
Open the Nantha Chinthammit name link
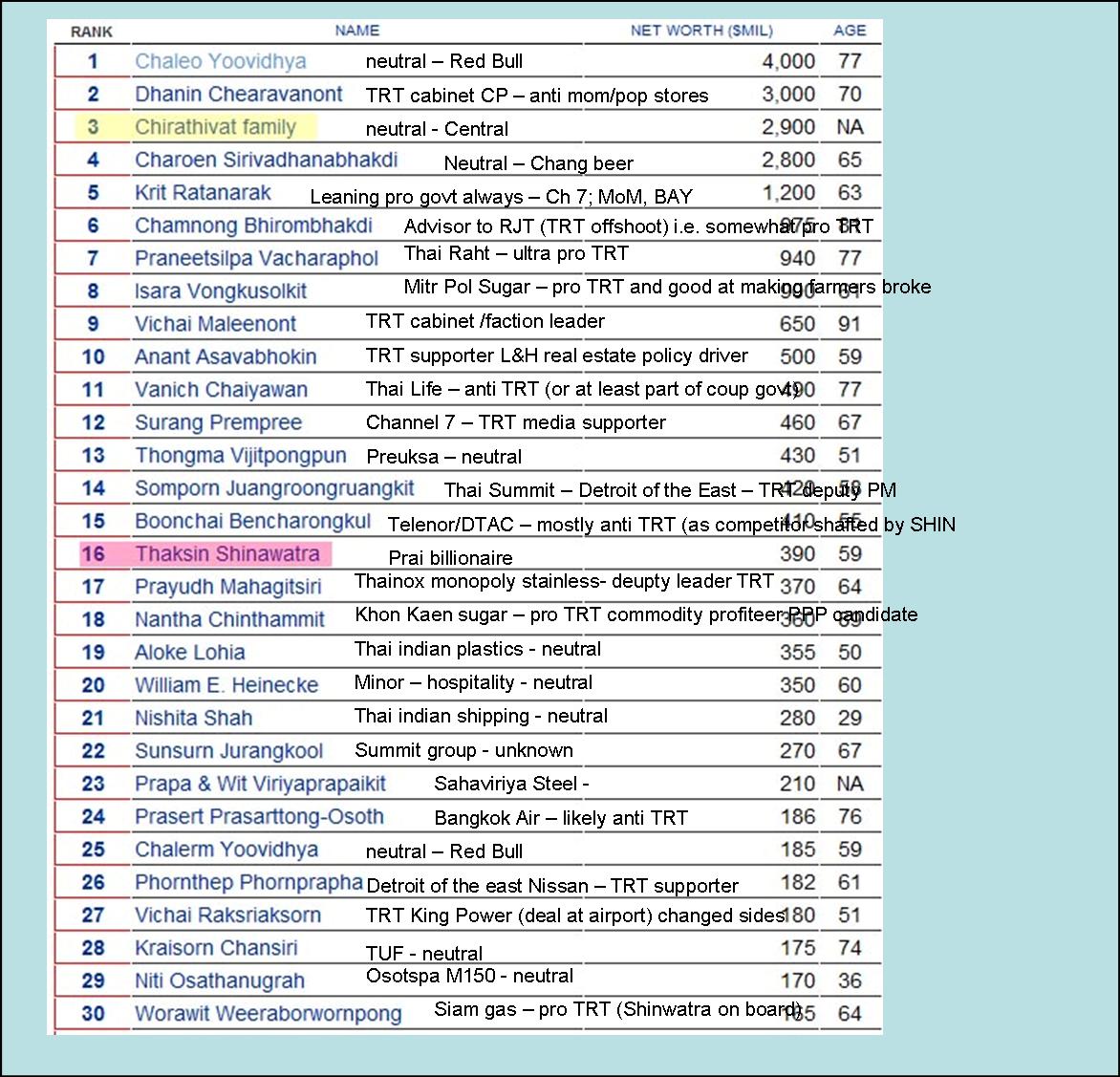[230, 620]
